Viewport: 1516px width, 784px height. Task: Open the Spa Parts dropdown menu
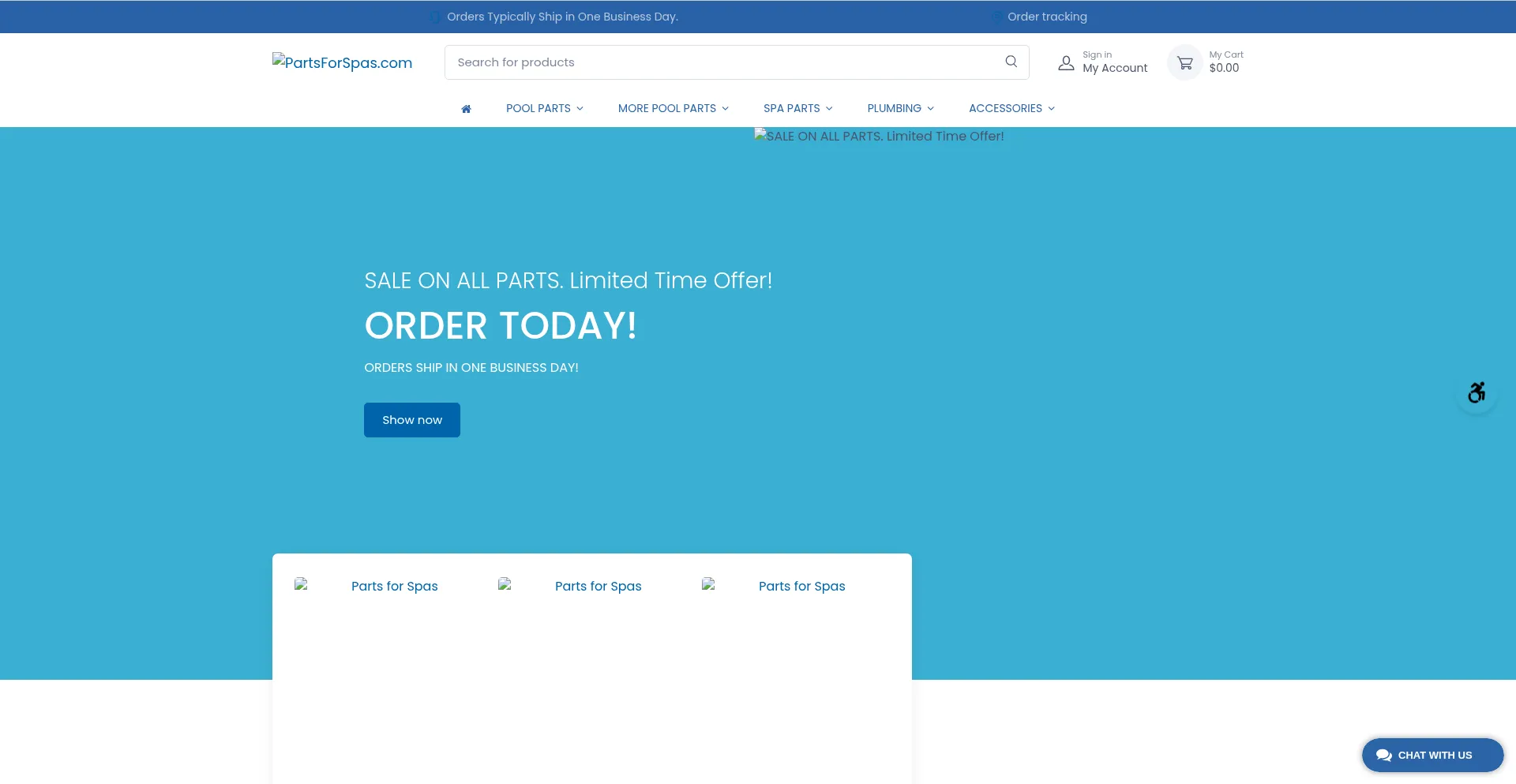pyautogui.click(x=797, y=108)
